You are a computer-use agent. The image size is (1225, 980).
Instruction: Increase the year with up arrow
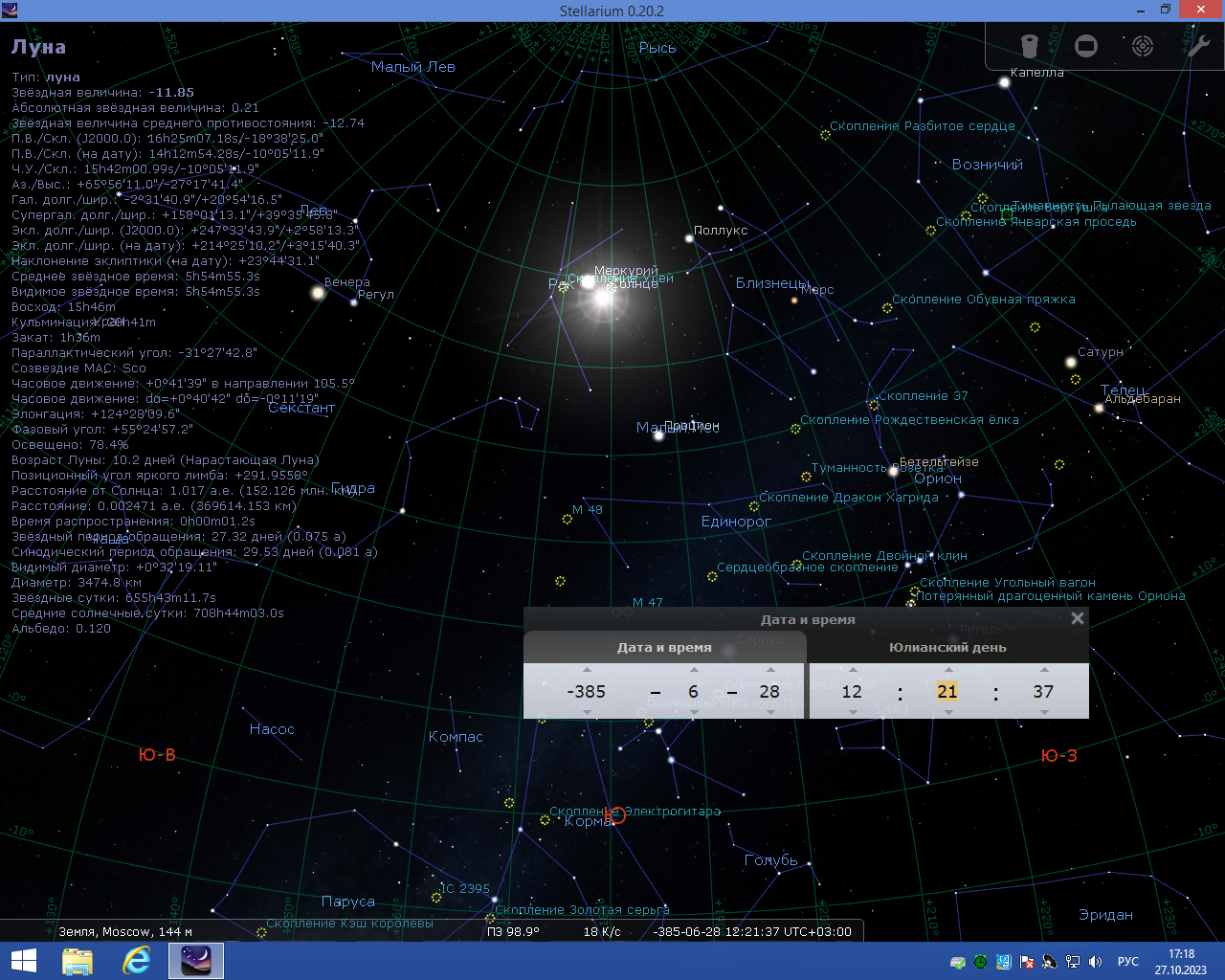587,670
